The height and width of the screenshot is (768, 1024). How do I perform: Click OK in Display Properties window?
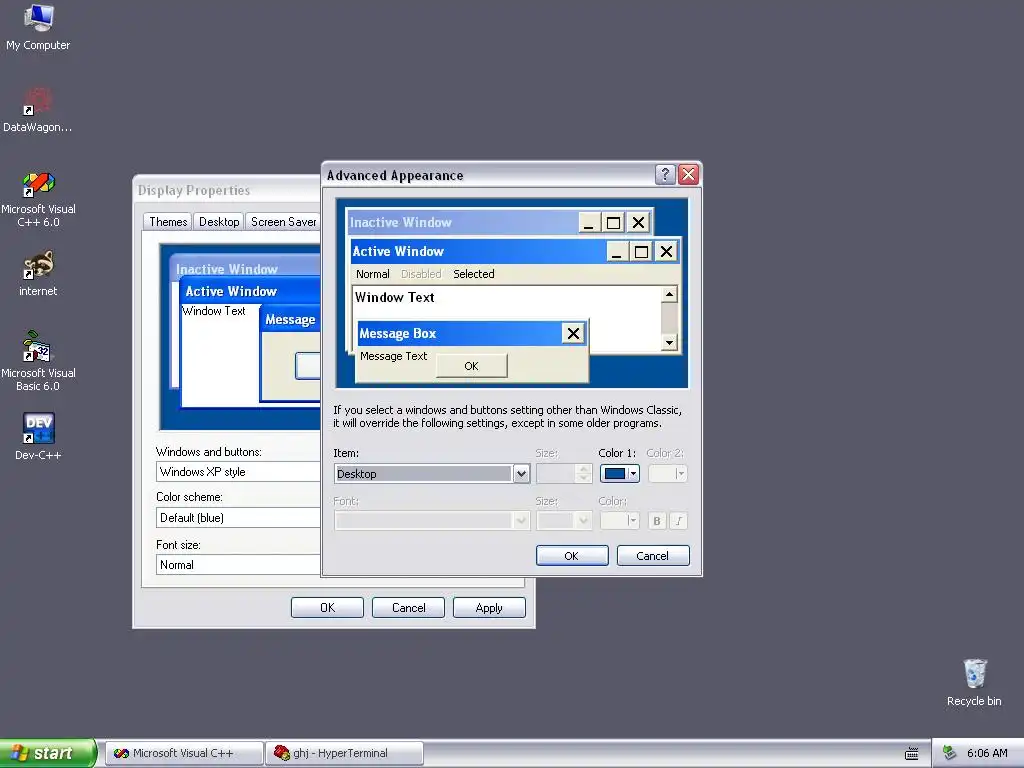[327, 608]
